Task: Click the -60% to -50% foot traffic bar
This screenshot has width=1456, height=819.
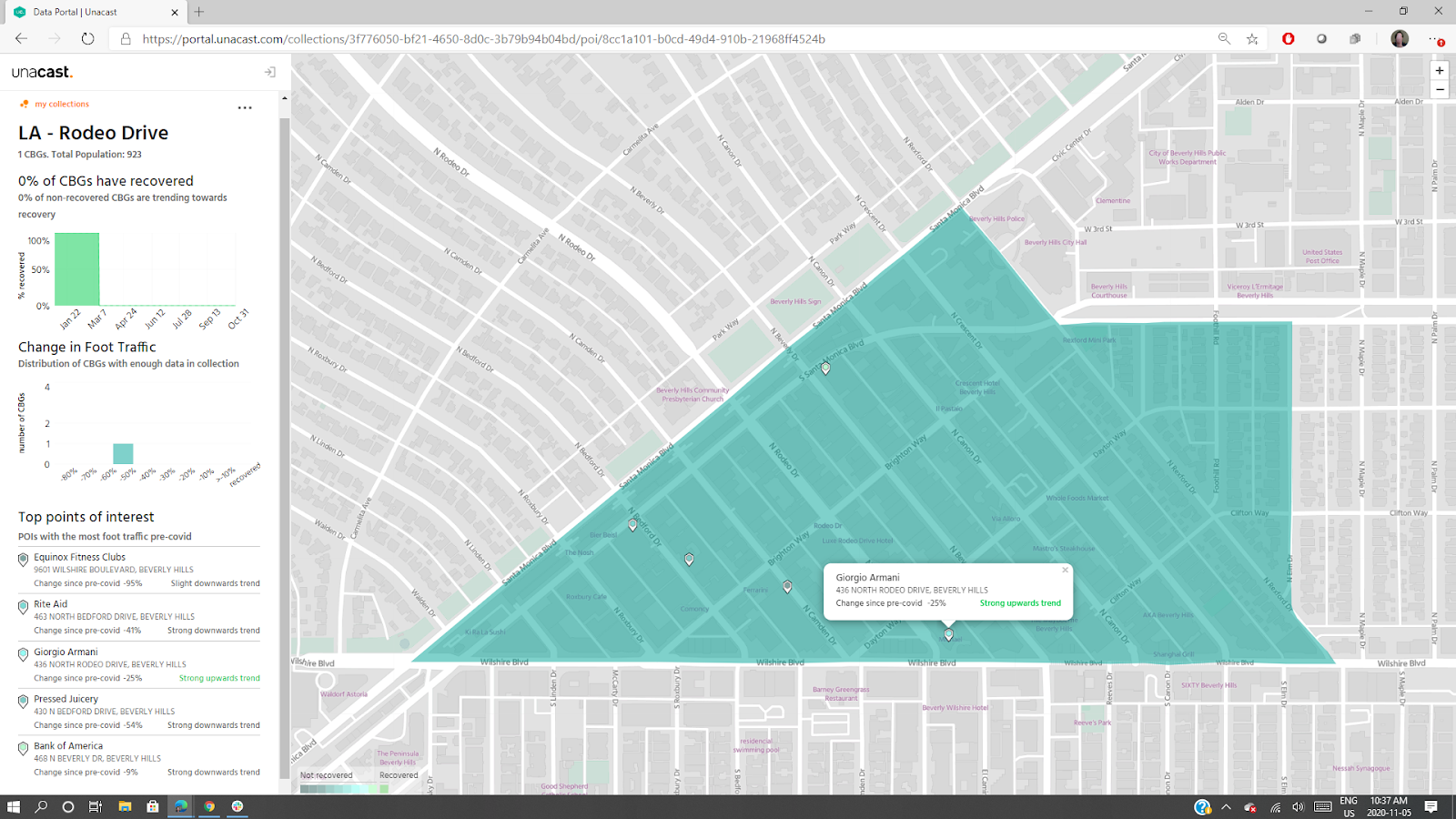Action: 123,453
